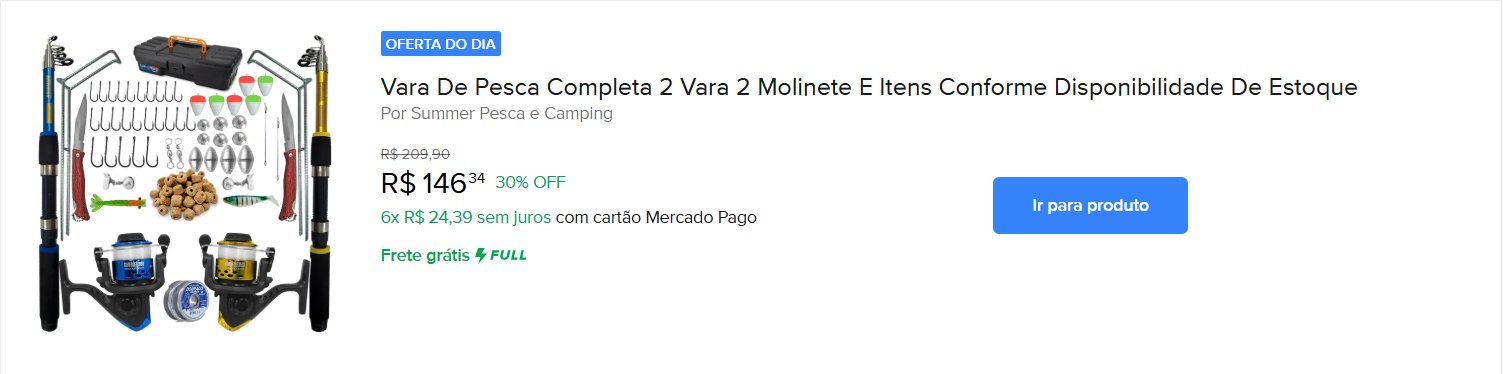Click the FULL lightning bolt icon
This screenshot has width=1503, height=374.
pos(481,255)
